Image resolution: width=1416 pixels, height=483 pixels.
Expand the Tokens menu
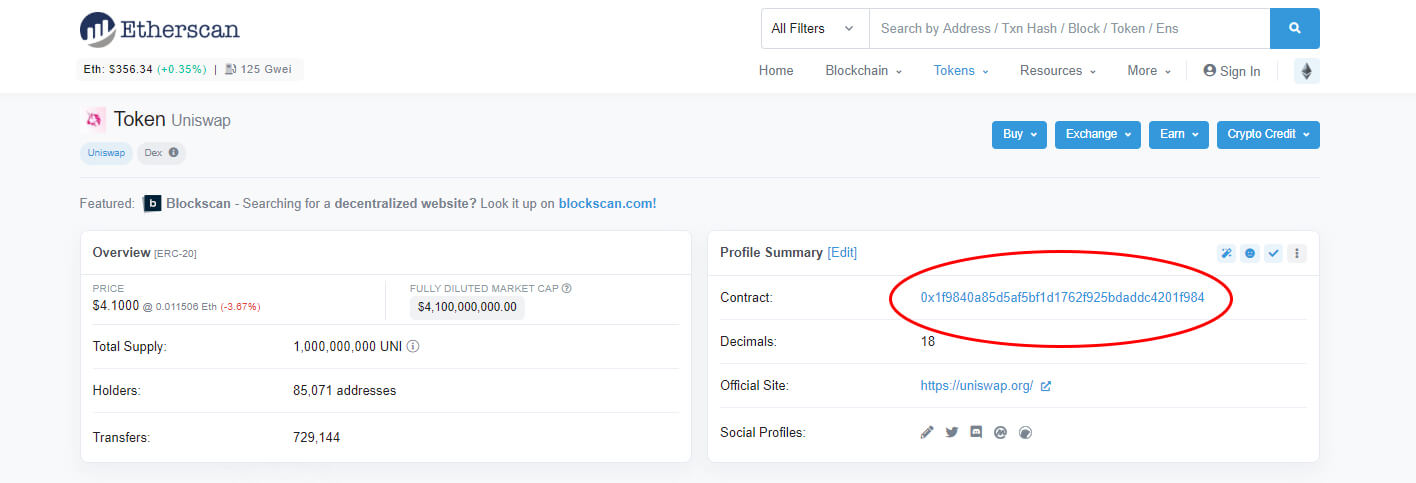(961, 71)
